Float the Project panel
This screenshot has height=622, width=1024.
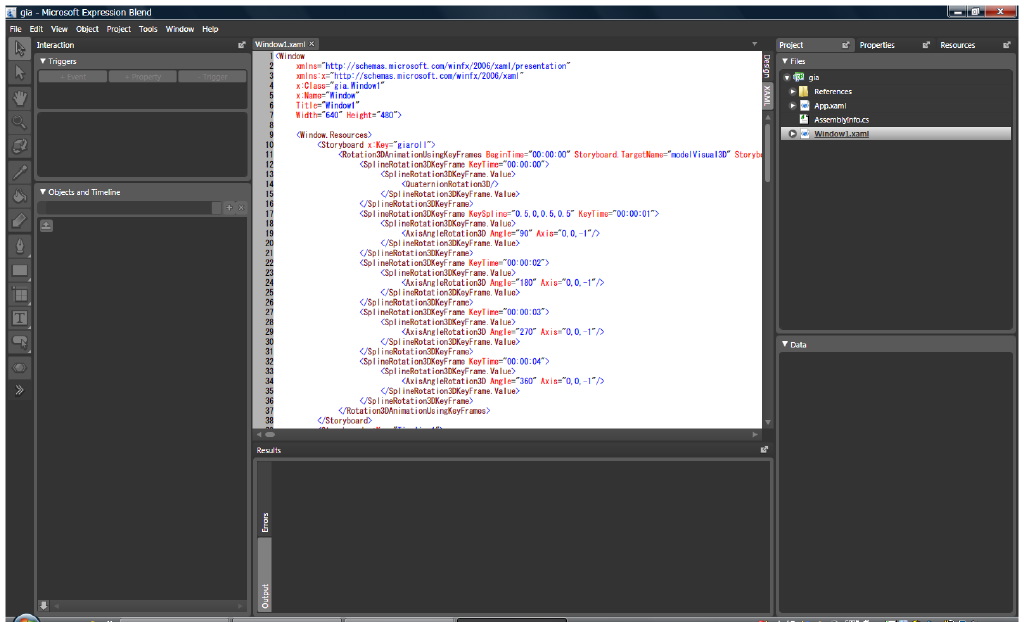tap(846, 45)
